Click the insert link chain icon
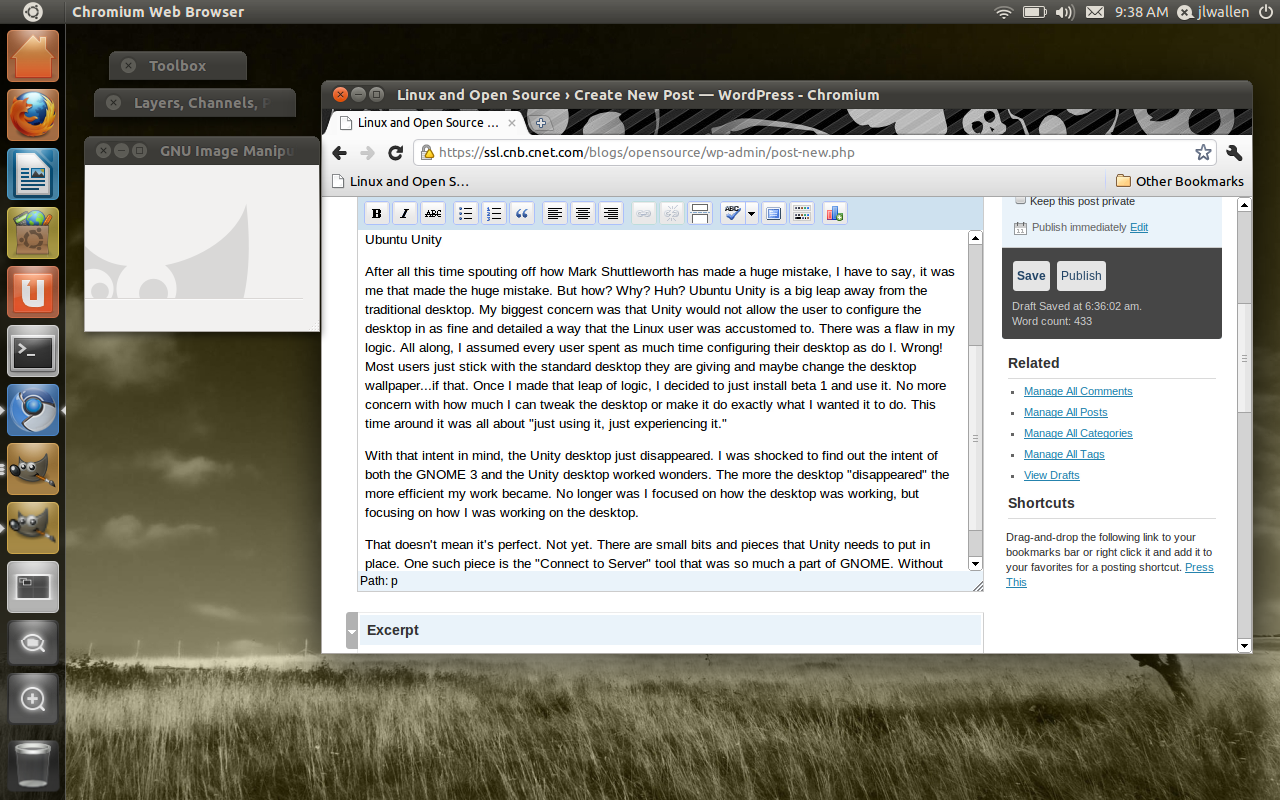This screenshot has height=800, width=1280. click(x=644, y=213)
